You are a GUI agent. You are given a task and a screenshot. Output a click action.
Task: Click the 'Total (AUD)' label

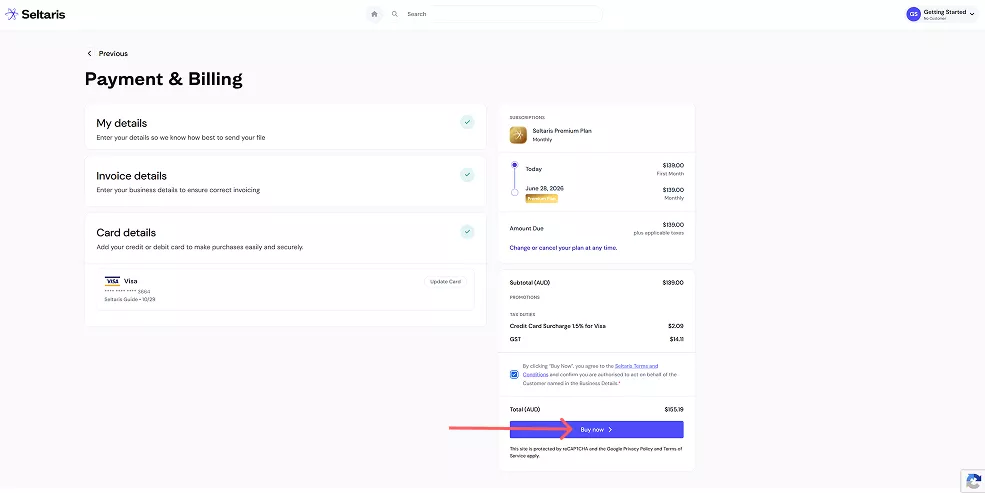(x=525, y=409)
